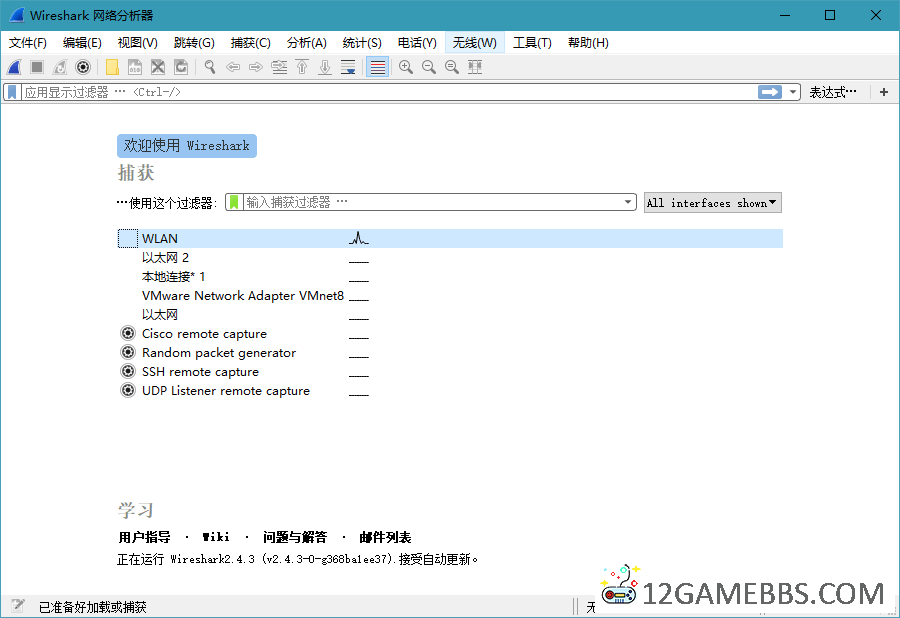The height and width of the screenshot is (618, 900).
Task: Toggle packet list colorization
Action: (377, 67)
